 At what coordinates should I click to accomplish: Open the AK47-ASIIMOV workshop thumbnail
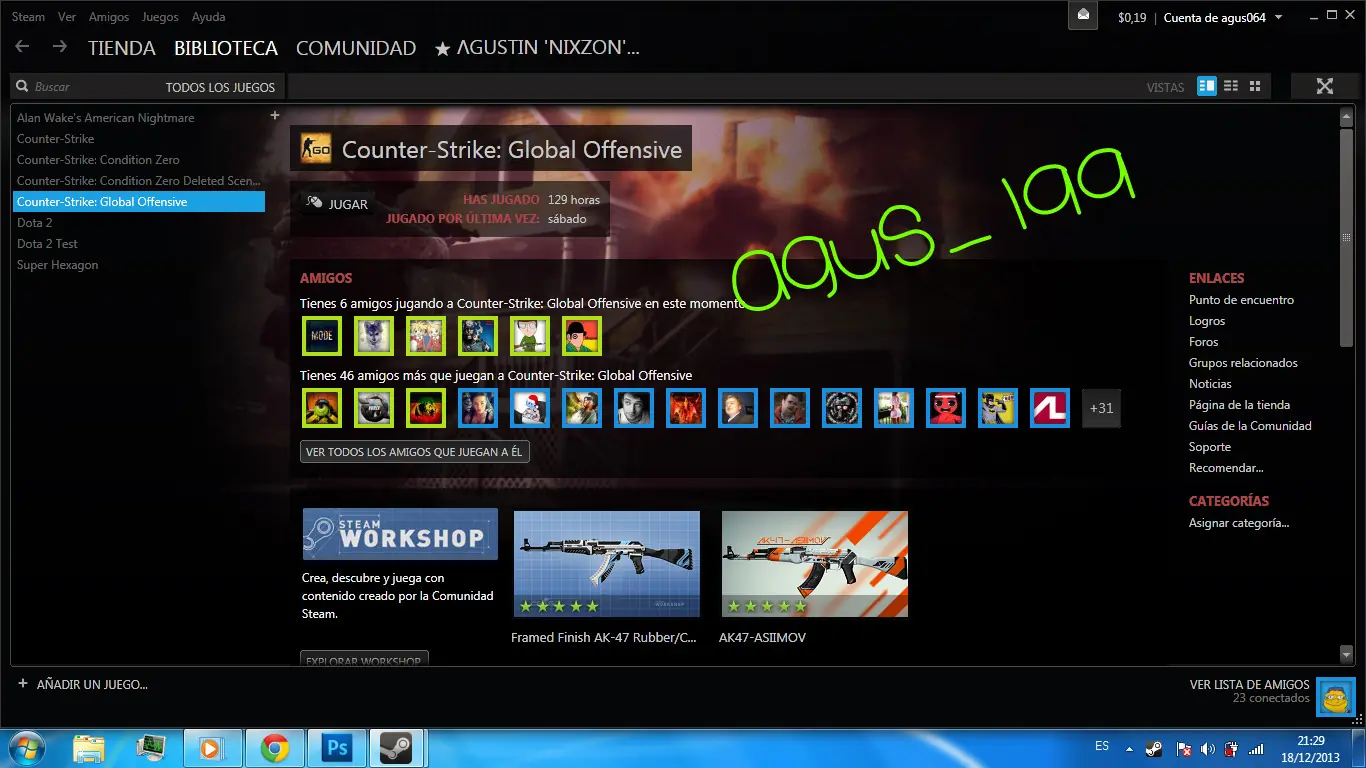pyautogui.click(x=815, y=564)
